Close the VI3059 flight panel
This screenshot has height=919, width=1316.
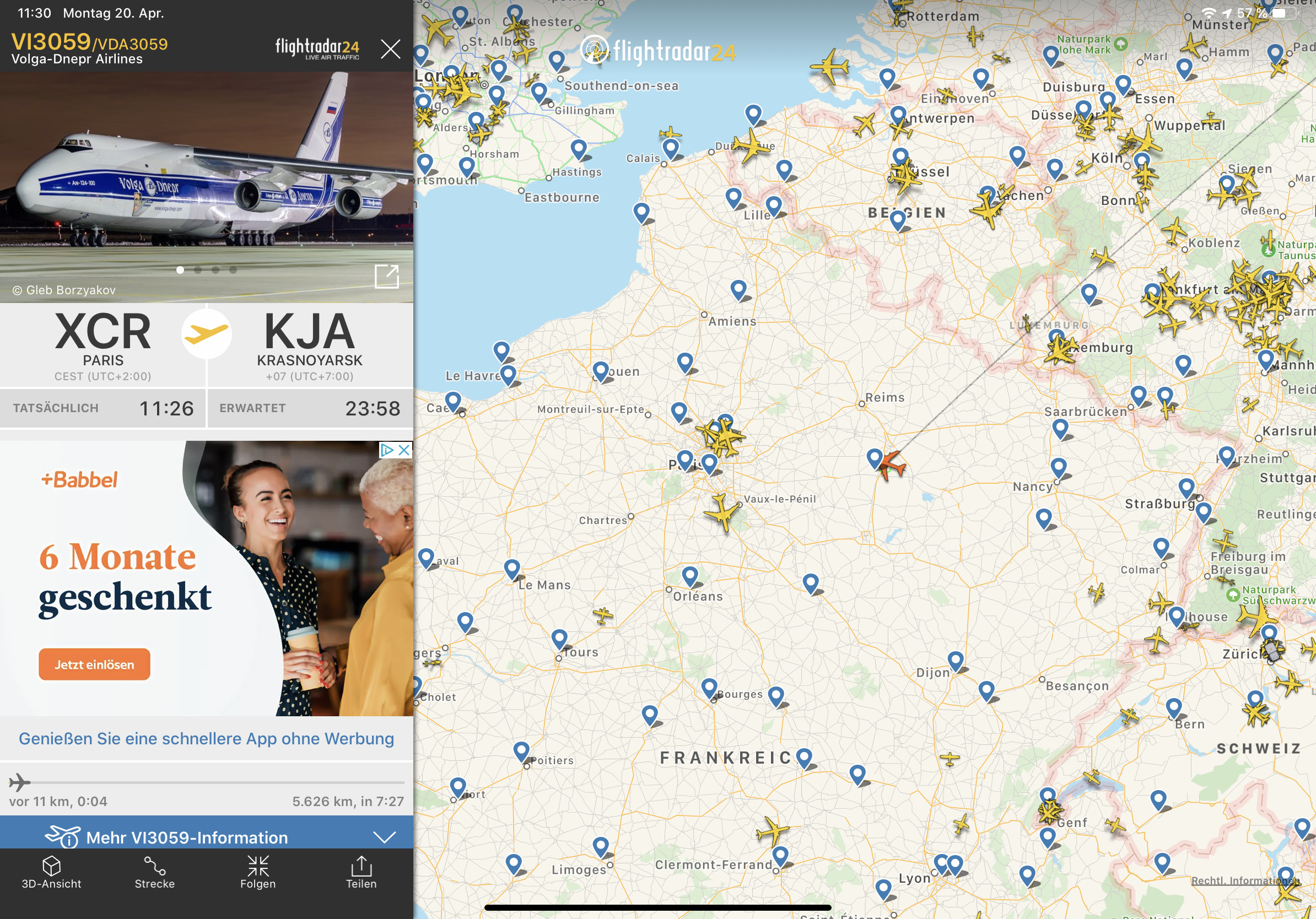tap(390, 49)
